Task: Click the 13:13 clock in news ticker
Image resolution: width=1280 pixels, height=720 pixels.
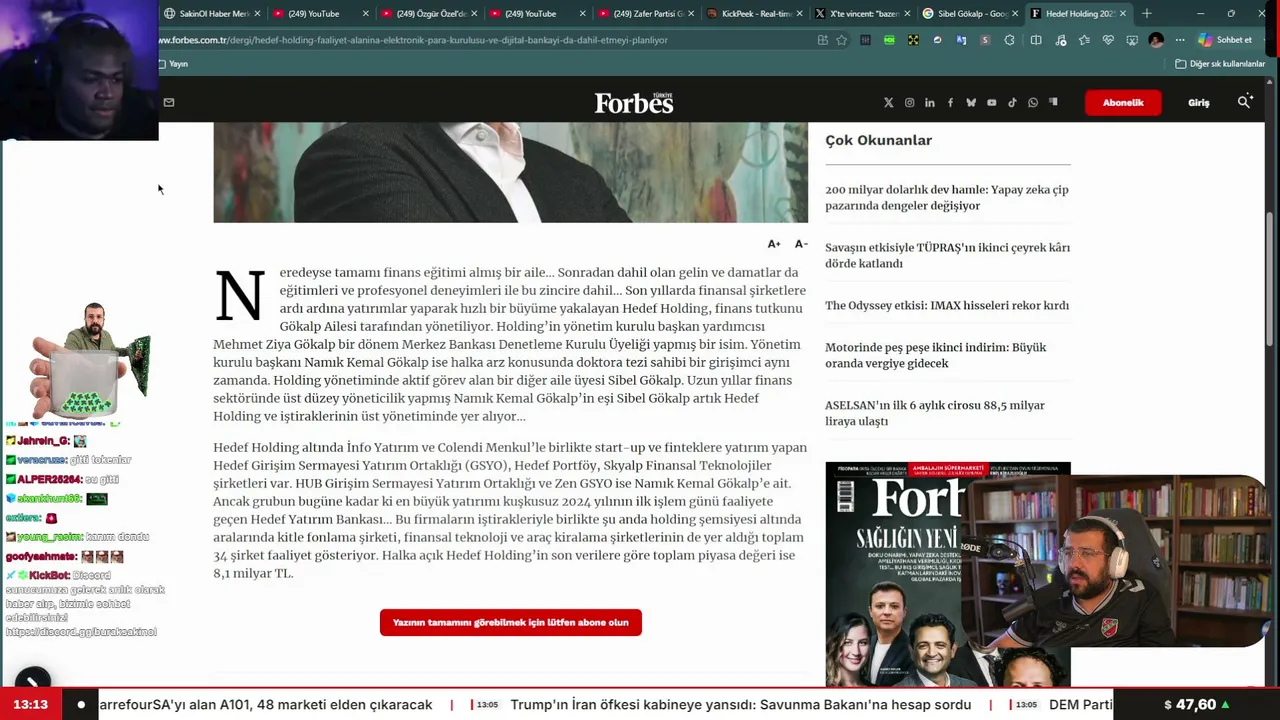Action: pos(31,704)
